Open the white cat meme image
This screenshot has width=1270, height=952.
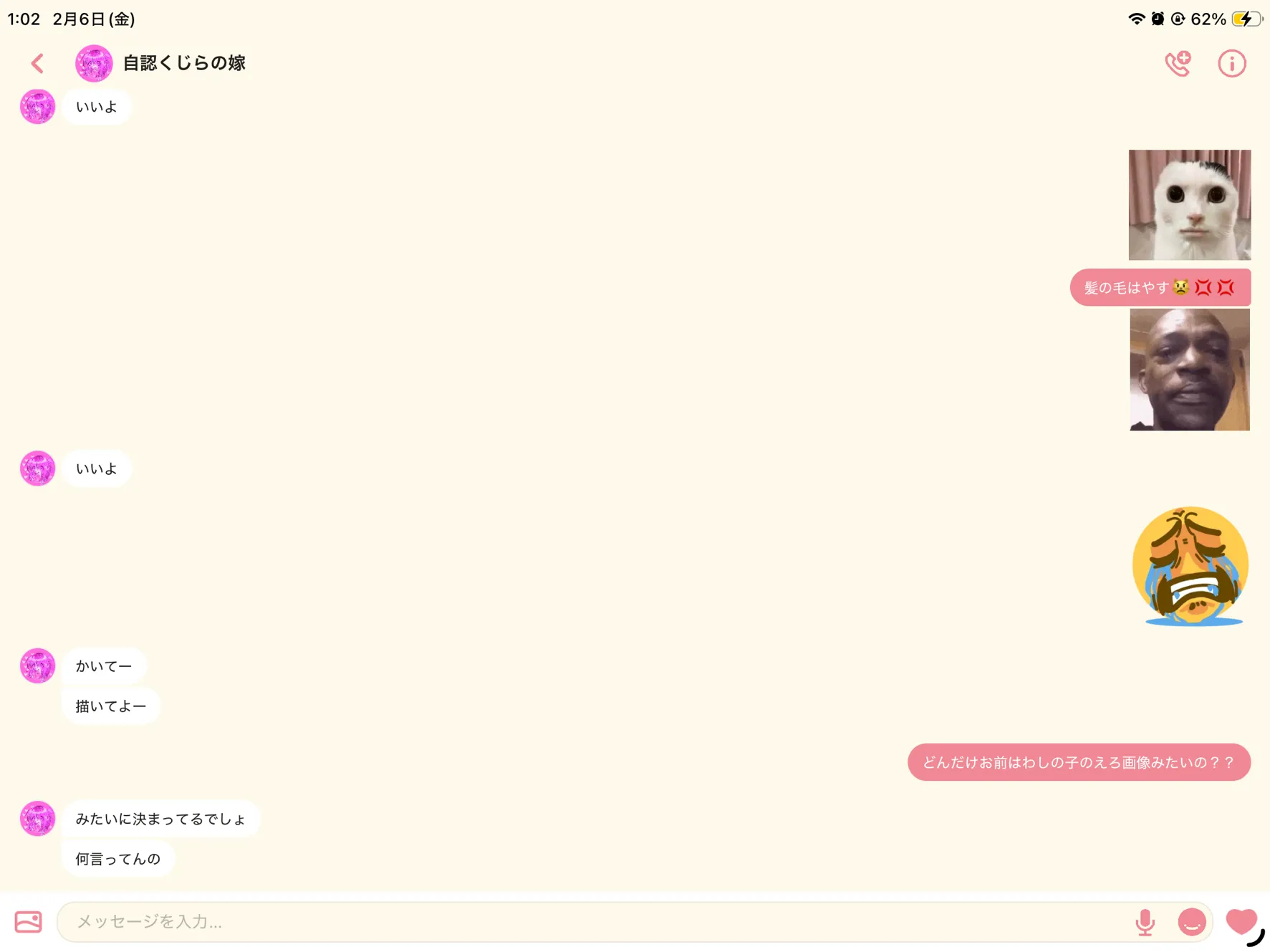1190,205
